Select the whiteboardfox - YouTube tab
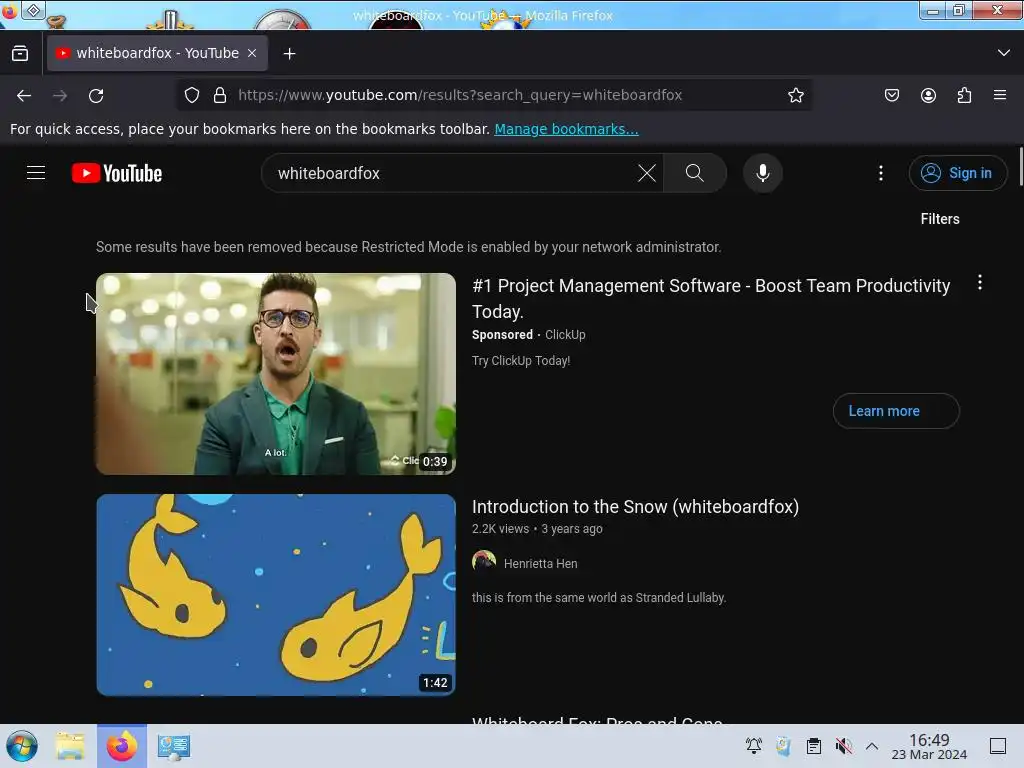Screen dimensions: 1024x768 point(157,53)
